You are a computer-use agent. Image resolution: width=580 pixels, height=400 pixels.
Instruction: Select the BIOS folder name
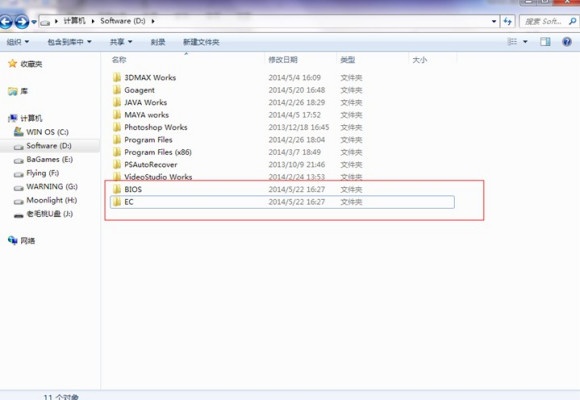pyautogui.click(x=133, y=189)
